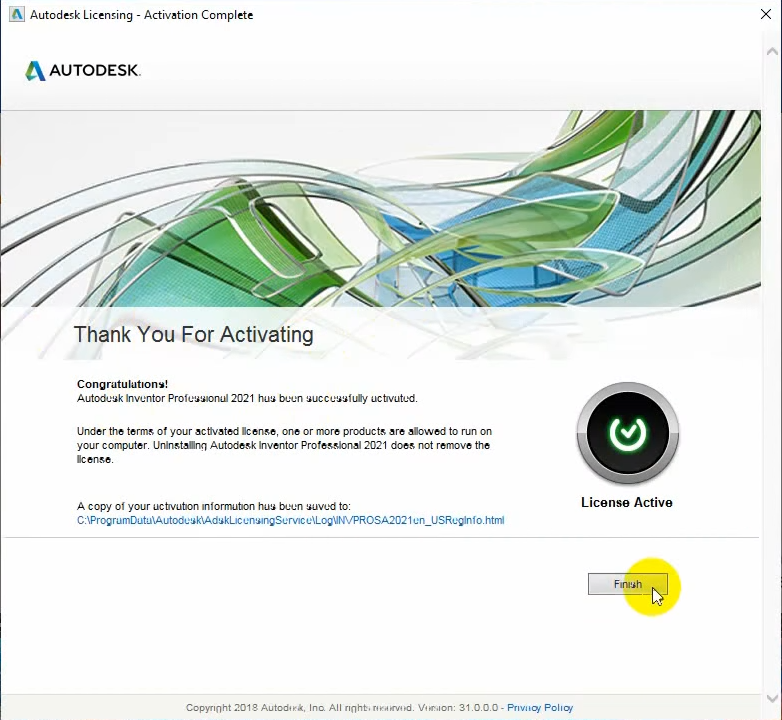Image resolution: width=782 pixels, height=720 pixels.
Task: Click the scrollbar up arrow
Action: (771, 50)
